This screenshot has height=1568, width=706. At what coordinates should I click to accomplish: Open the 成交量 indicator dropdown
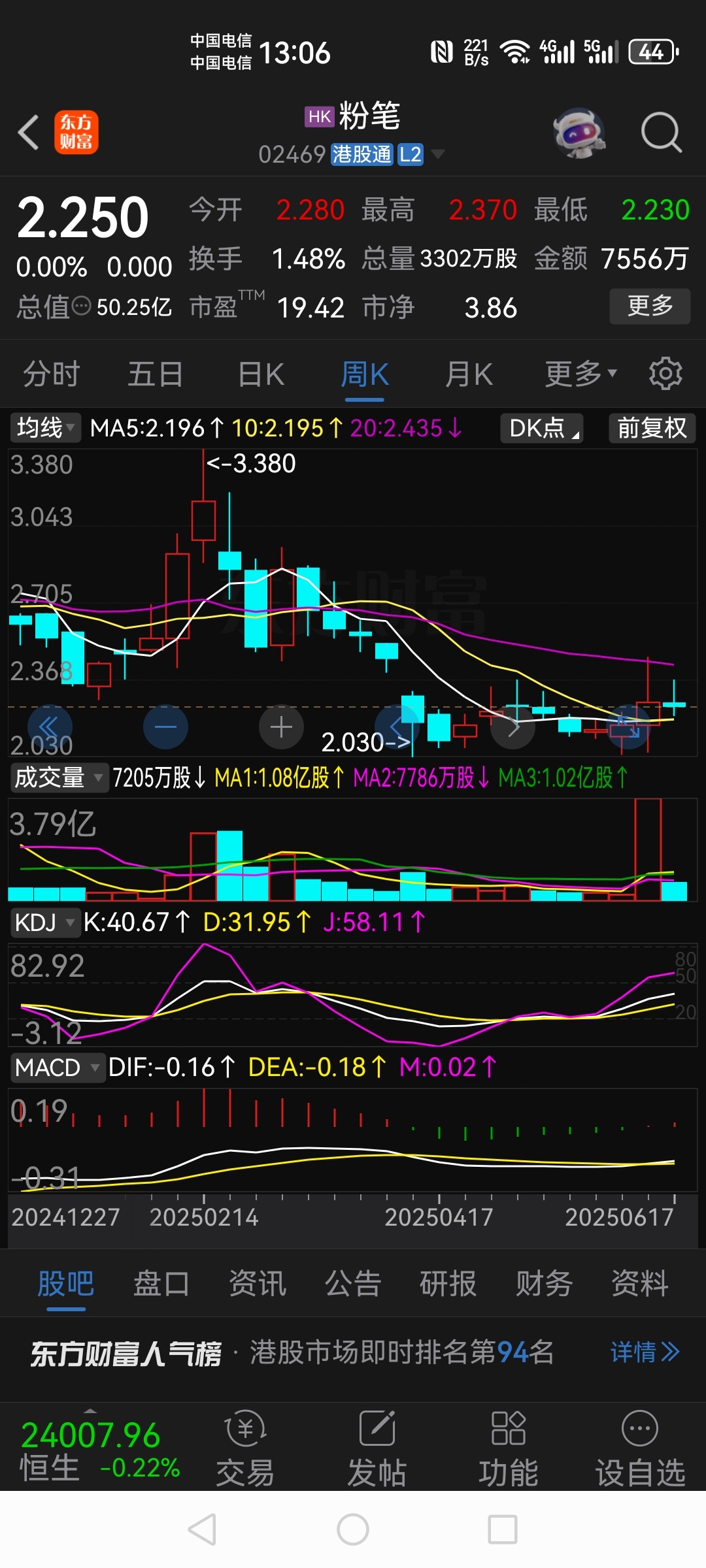coord(59,777)
